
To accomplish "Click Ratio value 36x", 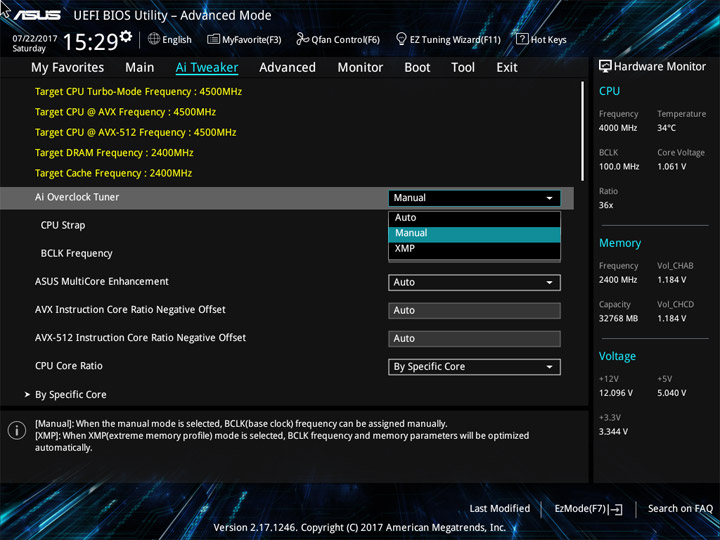I will click(606, 205).
